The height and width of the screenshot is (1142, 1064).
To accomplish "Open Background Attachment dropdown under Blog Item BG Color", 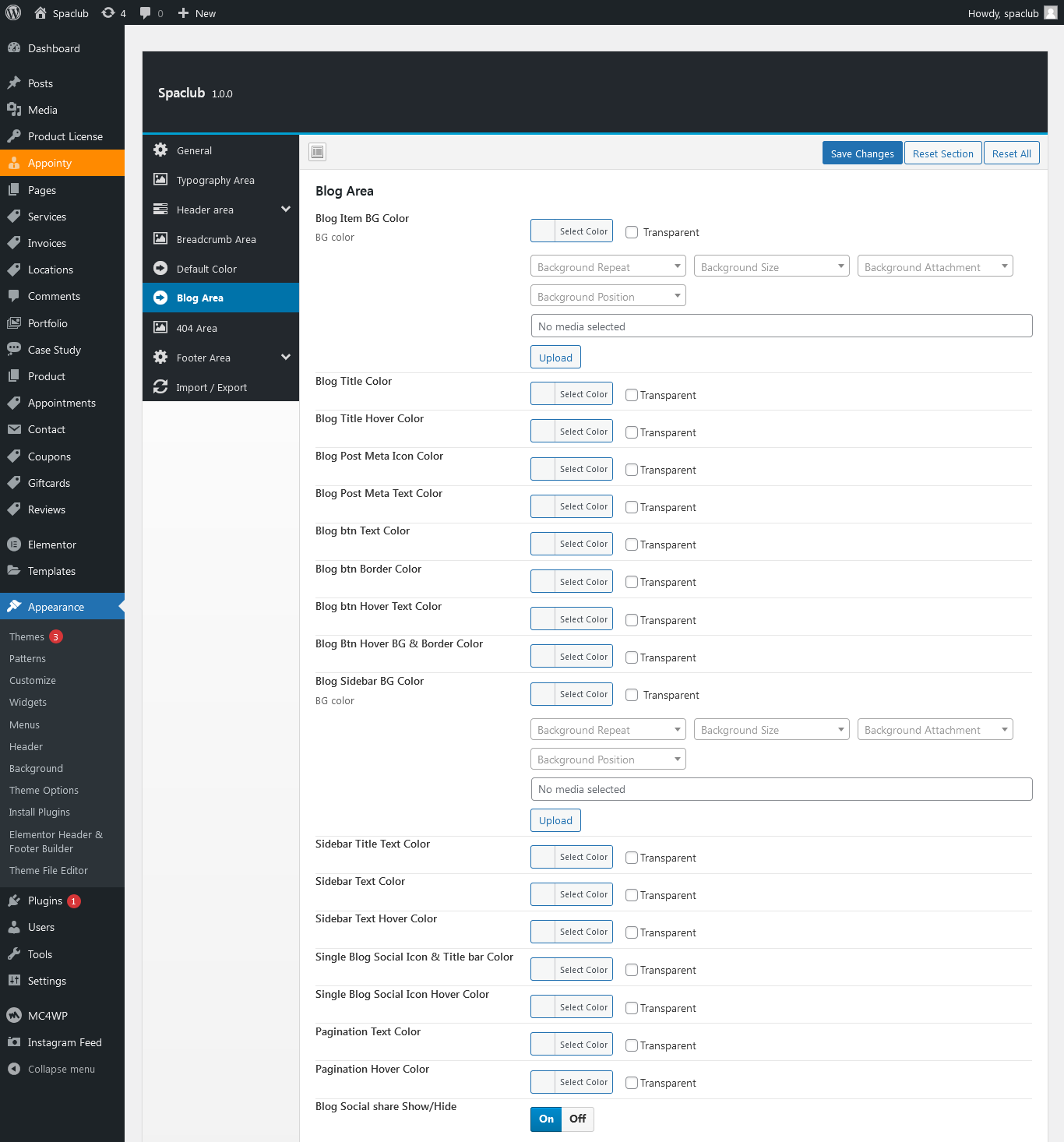I will pos(935,266).
